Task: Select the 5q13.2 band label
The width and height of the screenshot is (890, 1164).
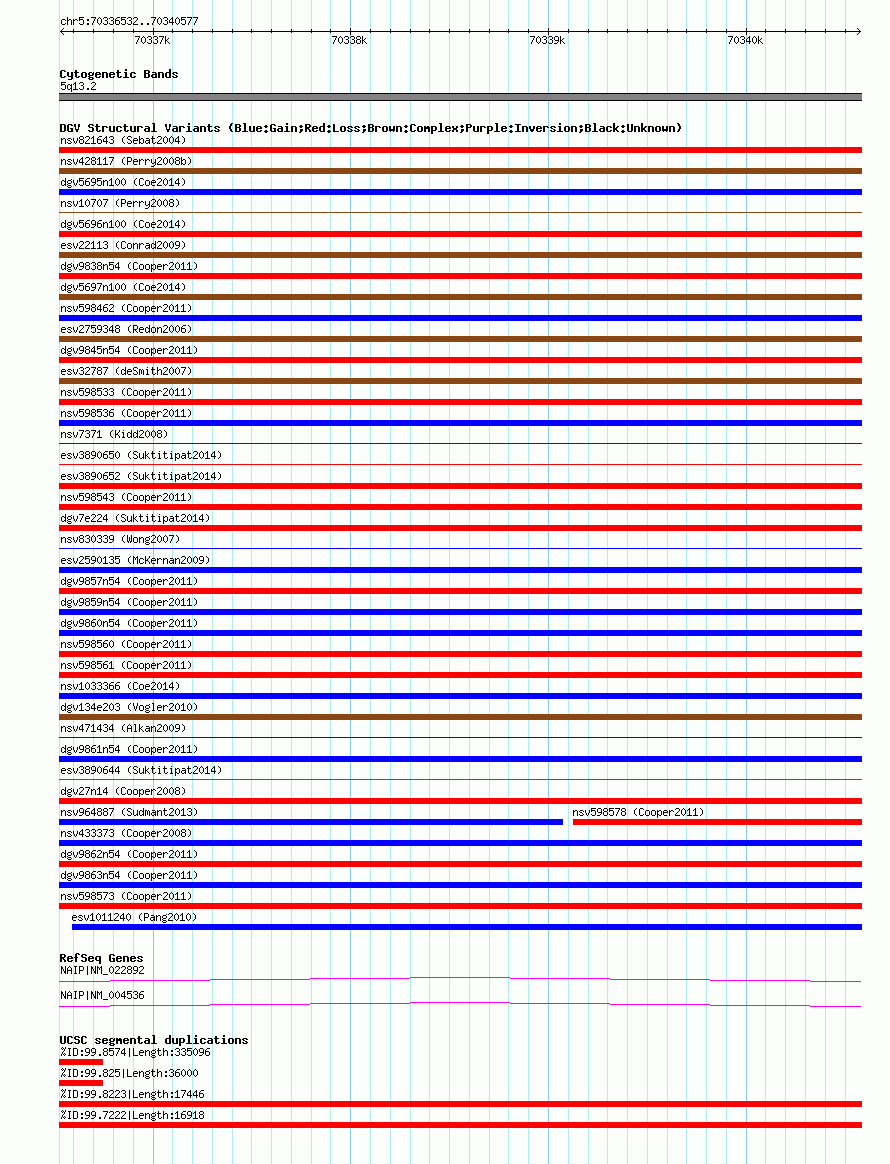Action: (78, 86)
